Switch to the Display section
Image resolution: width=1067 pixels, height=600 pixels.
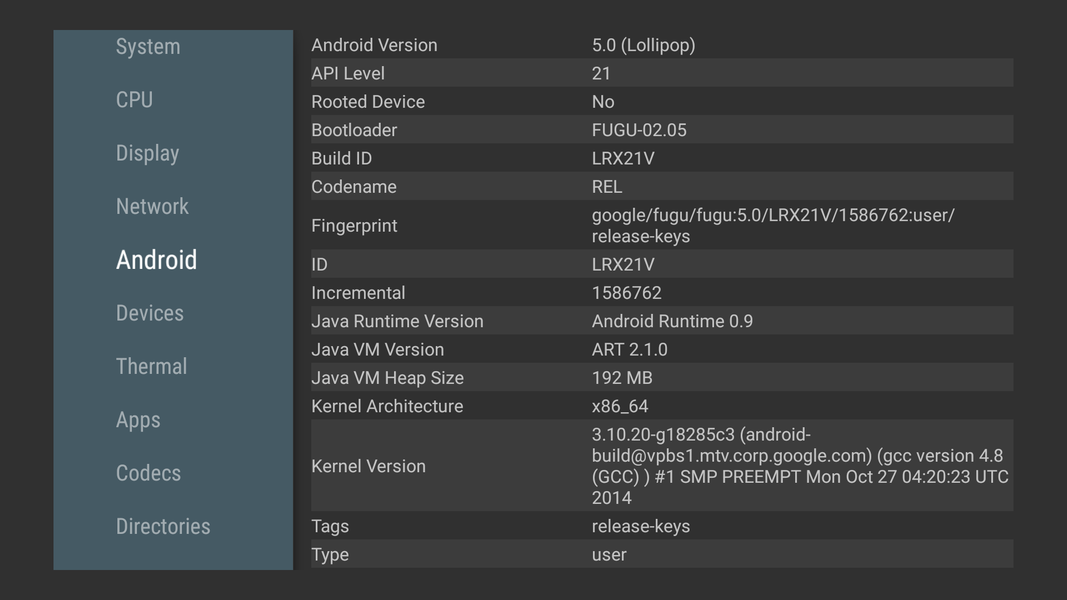[x=147, y=153]
